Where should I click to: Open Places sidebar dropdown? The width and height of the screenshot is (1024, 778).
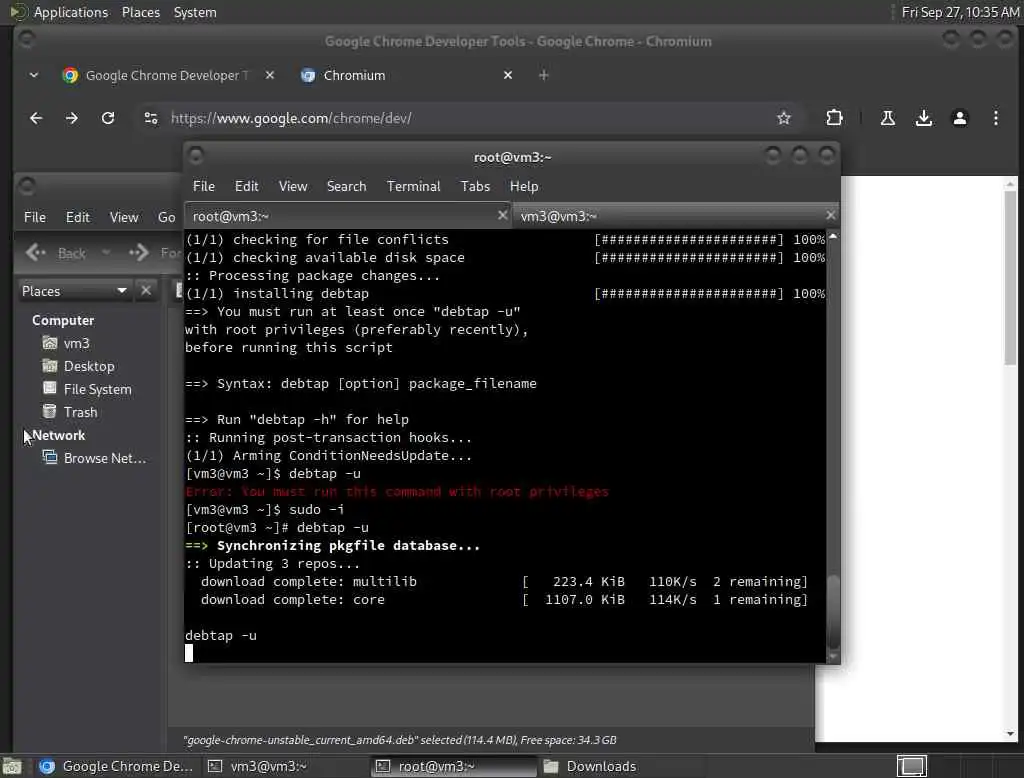tap(74, 291)
